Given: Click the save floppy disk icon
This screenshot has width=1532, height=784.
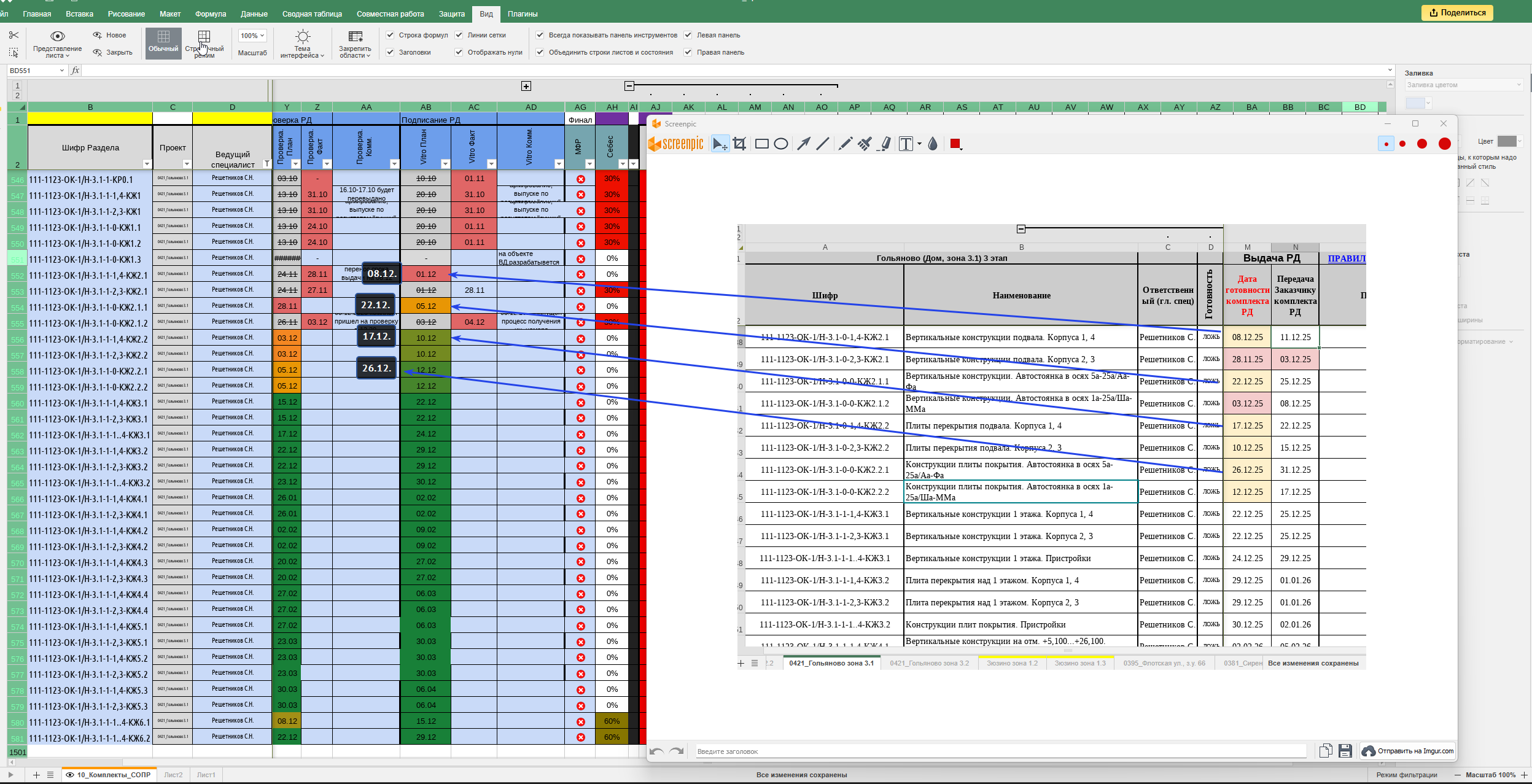Looking at the screenshot, I should click(x=1345, y=750).
